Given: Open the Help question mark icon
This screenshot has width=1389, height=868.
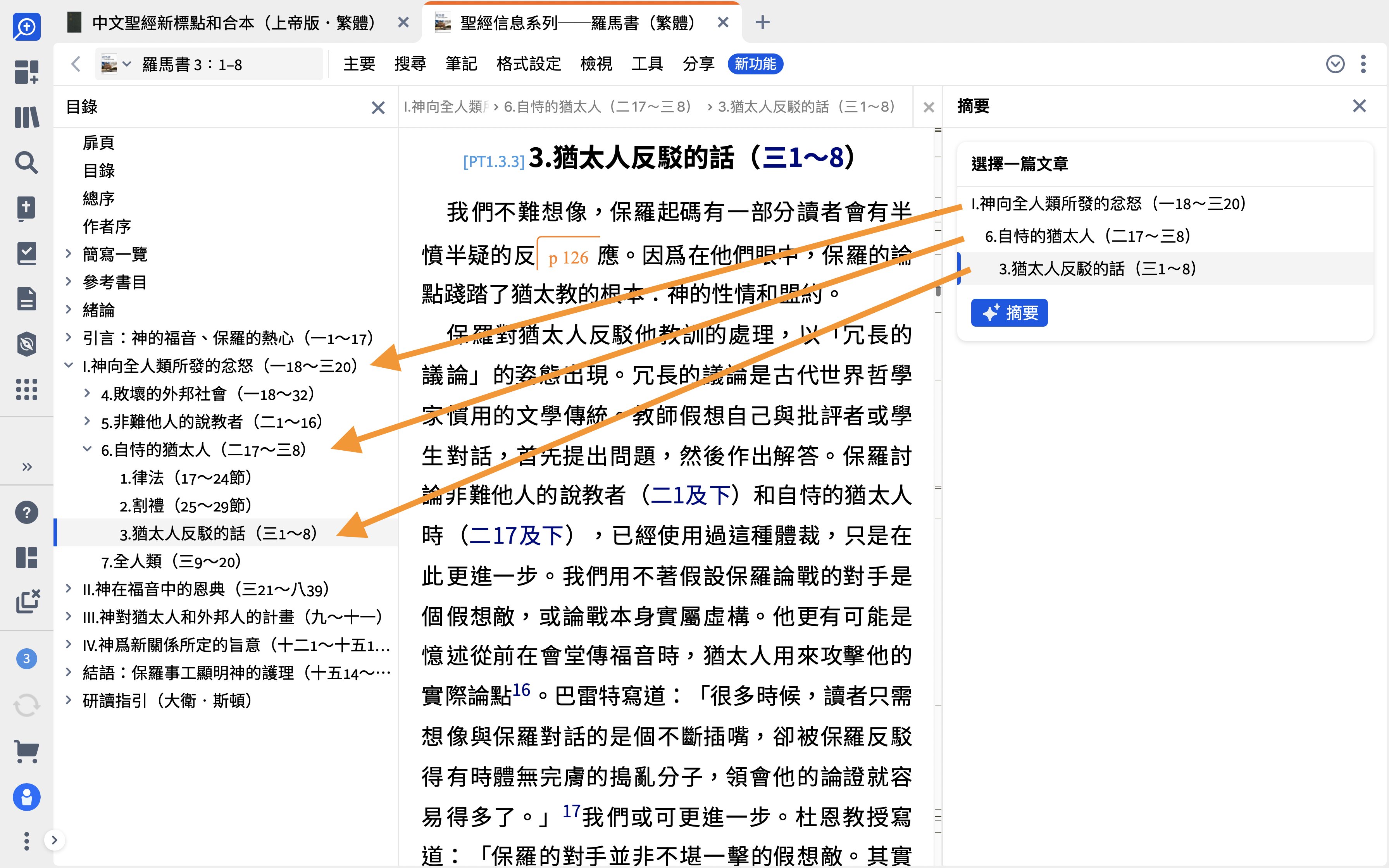Looking at the screenshot, I should (x=26, y=512).
